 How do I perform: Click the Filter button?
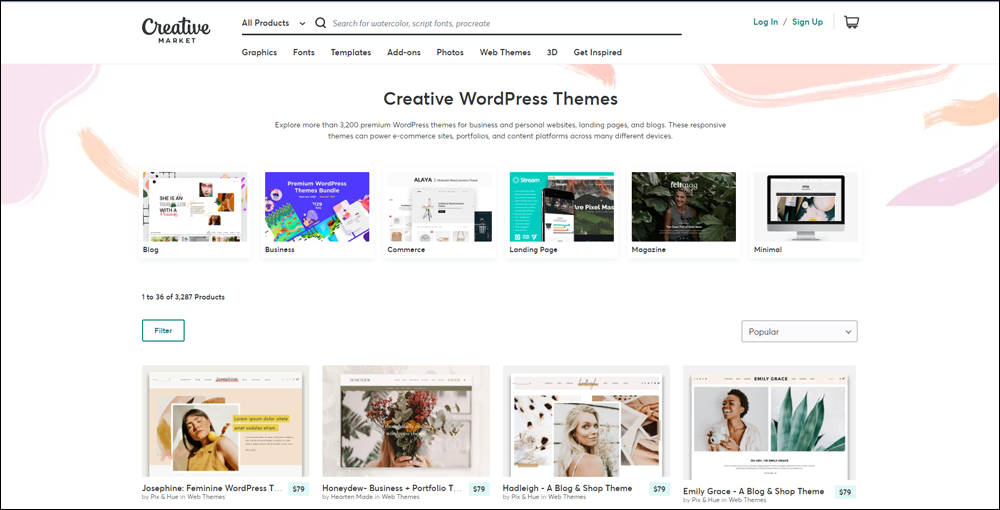(163, 331)
